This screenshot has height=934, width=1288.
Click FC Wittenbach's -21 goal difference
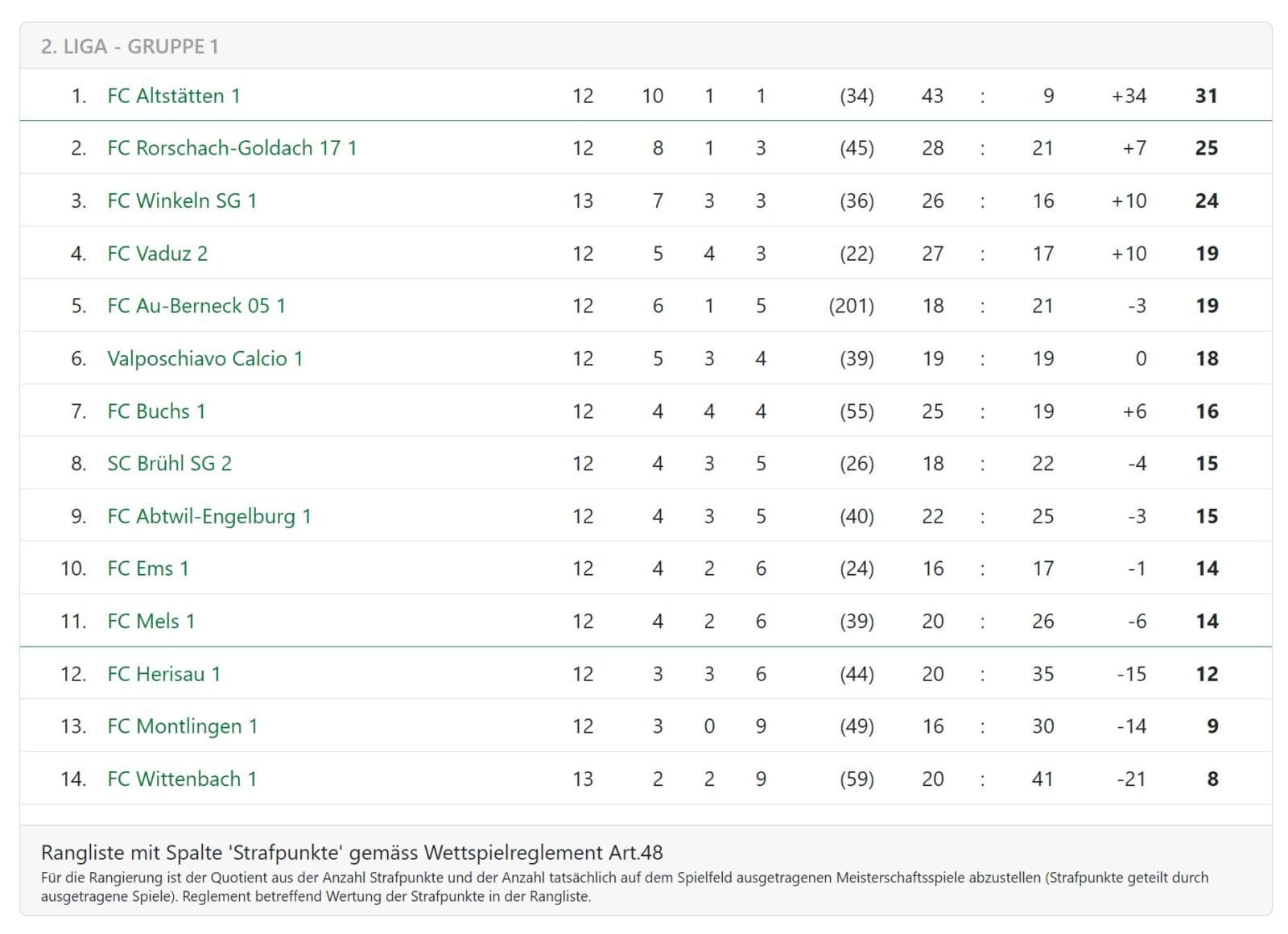coord(1131,779)
